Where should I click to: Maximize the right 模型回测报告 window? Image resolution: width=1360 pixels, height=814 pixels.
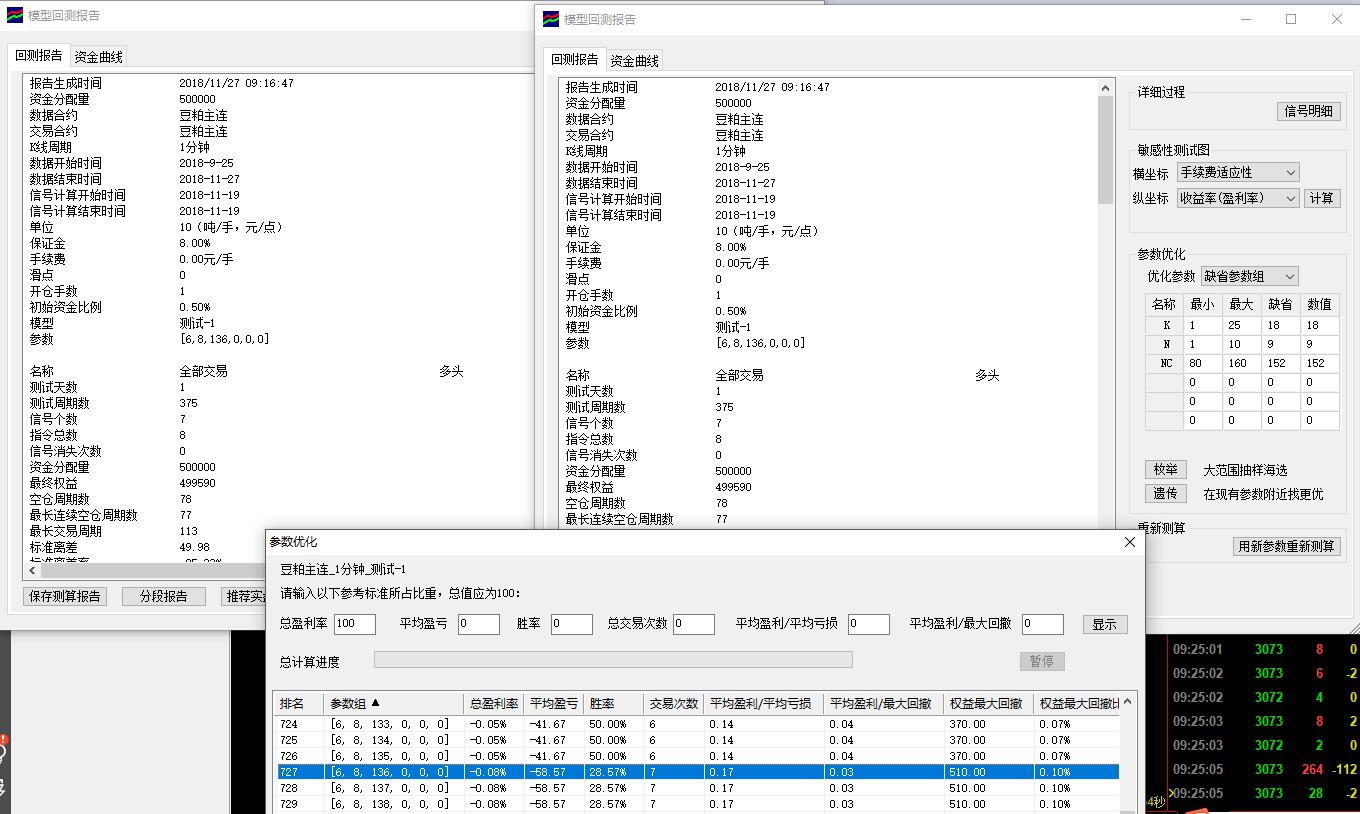(x=1290, y=19)
